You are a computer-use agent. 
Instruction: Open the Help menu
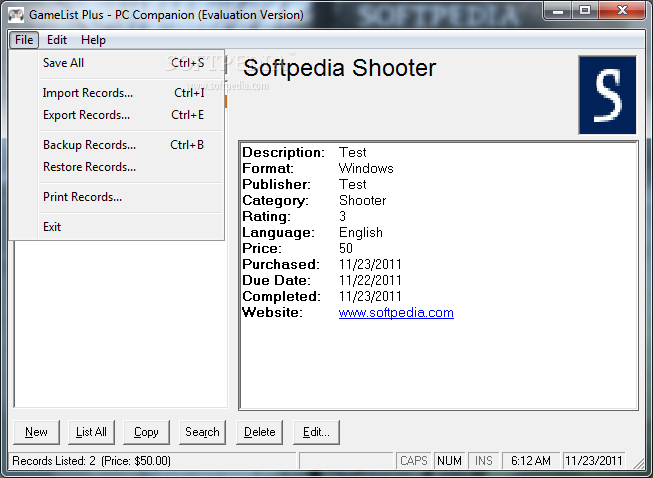[x=93, y=40]
